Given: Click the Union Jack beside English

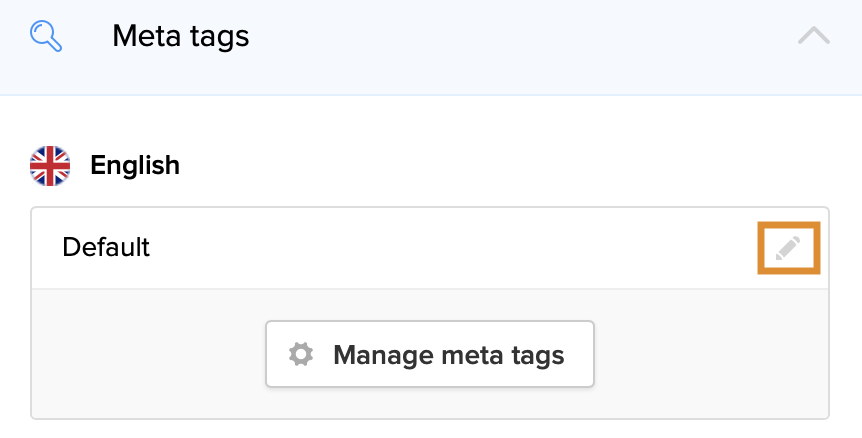Looking at the screenshot, I should click(x=50, y=166).
